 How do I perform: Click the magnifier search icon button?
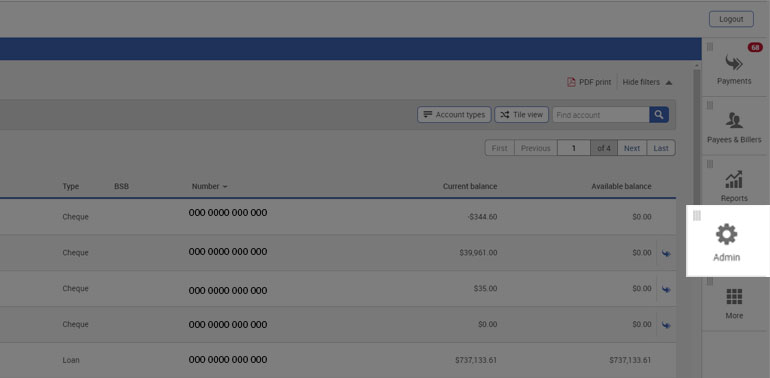pos(659,115)
